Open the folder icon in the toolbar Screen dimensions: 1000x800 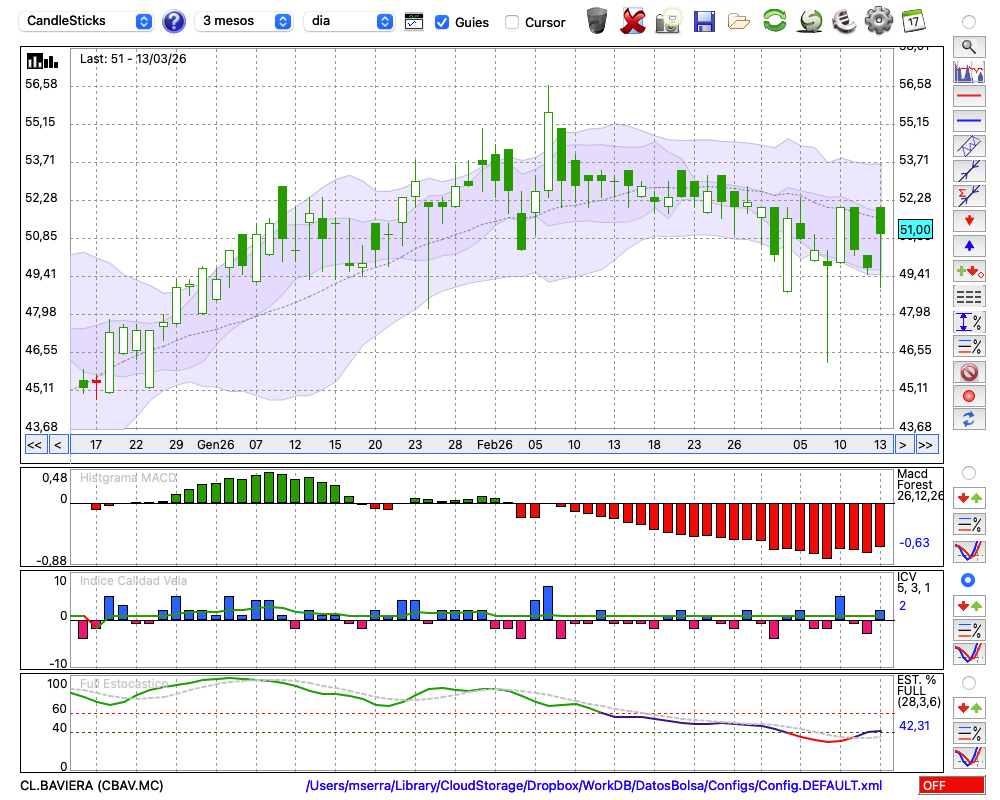pos(739,22)
